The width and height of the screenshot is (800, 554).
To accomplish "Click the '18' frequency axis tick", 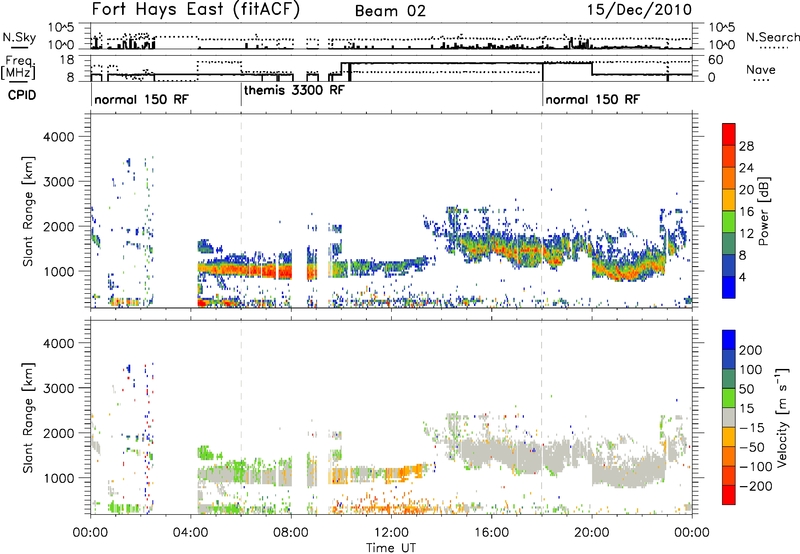I will (67, 60).
